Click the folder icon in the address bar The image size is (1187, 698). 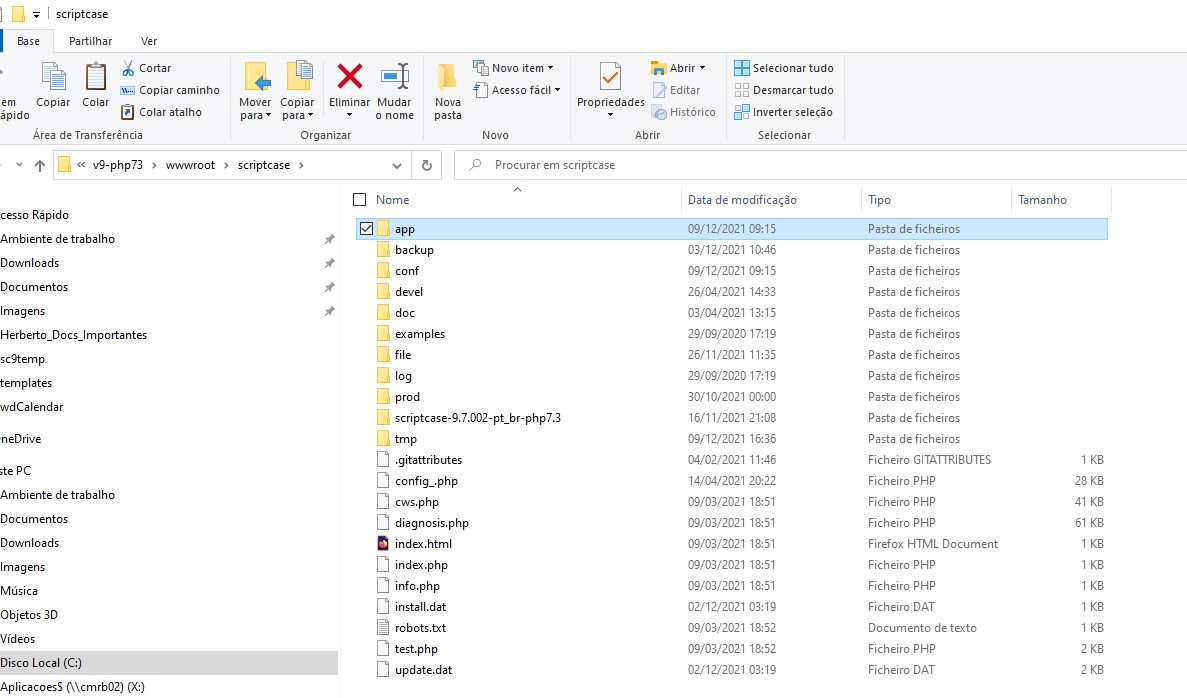coord(64,164)
